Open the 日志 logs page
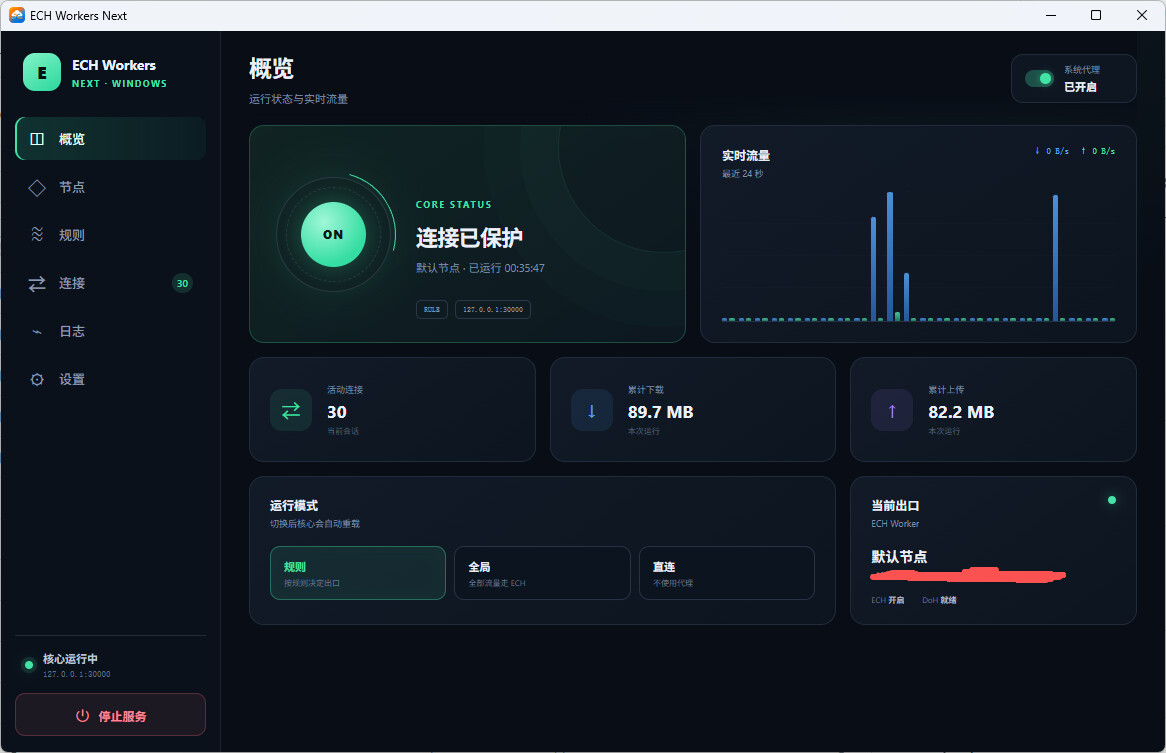The height and width of the screenshot is (753, 1166). click(111, 332)
